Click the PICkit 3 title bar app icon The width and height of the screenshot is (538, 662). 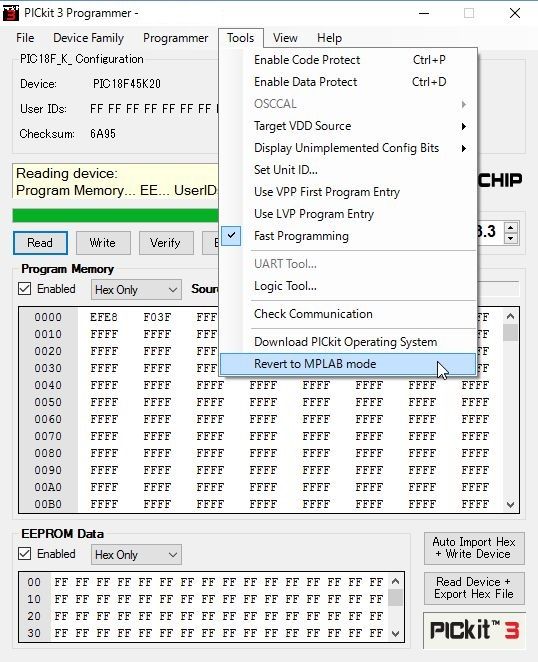click(11, 13)
